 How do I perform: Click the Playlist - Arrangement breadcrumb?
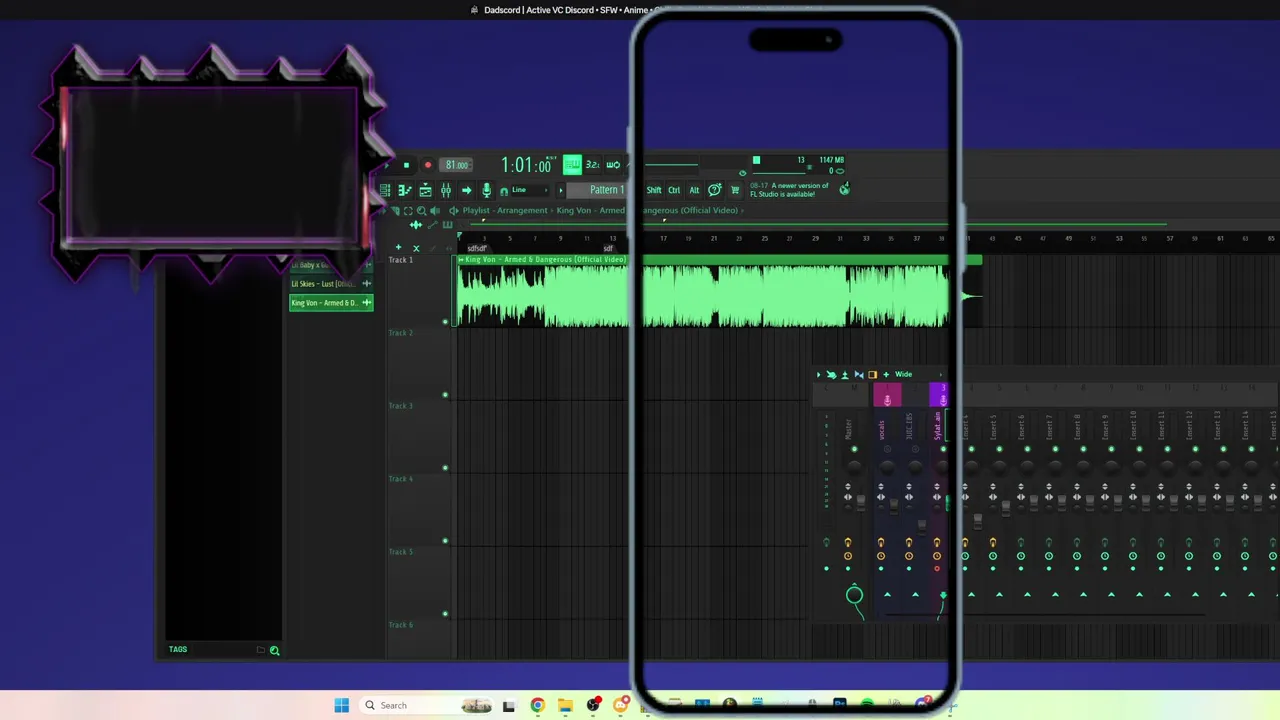(x=505, y=211)
